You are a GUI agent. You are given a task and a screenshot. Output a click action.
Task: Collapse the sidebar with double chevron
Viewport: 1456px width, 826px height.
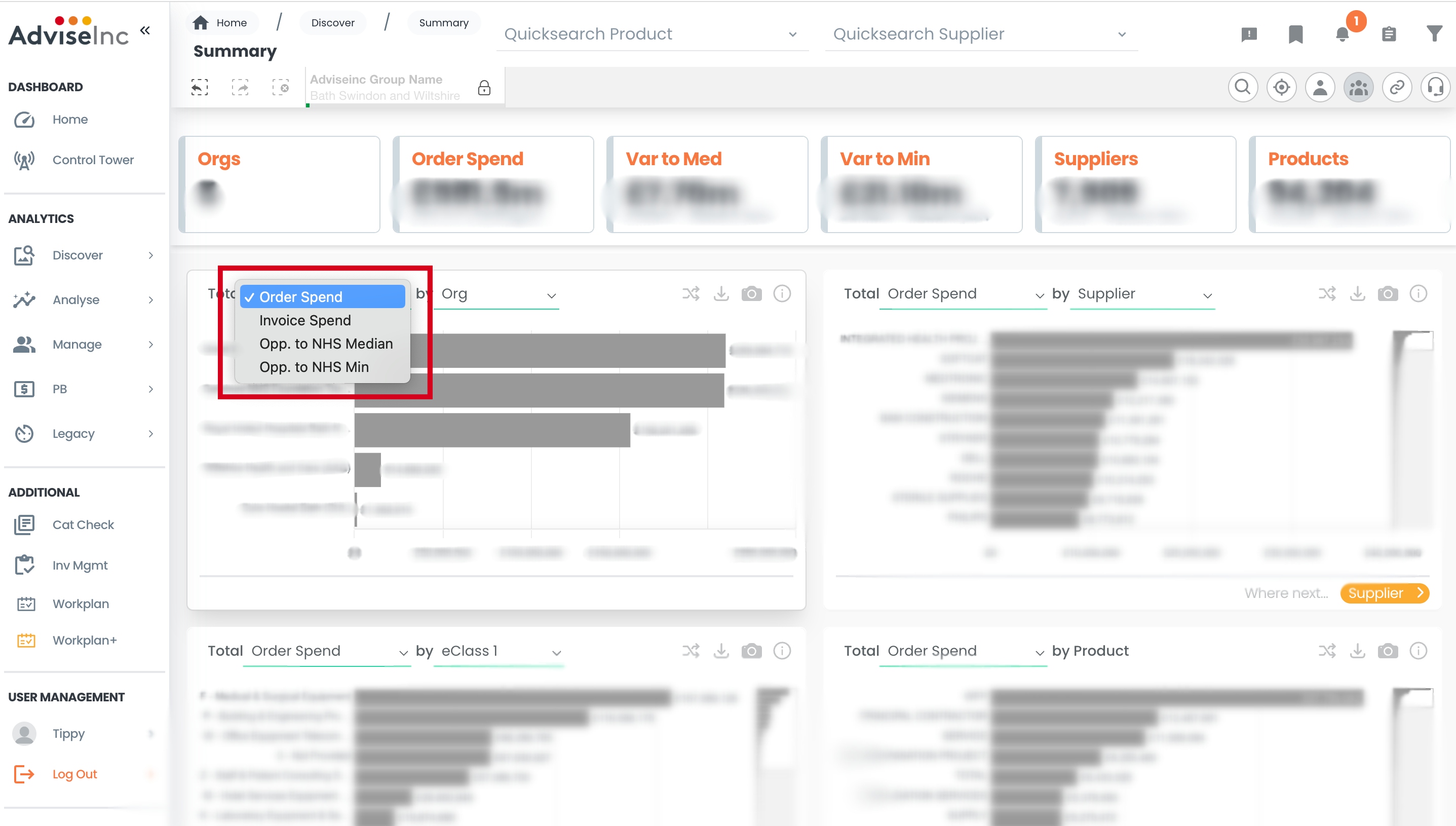[x=145, y=30]
